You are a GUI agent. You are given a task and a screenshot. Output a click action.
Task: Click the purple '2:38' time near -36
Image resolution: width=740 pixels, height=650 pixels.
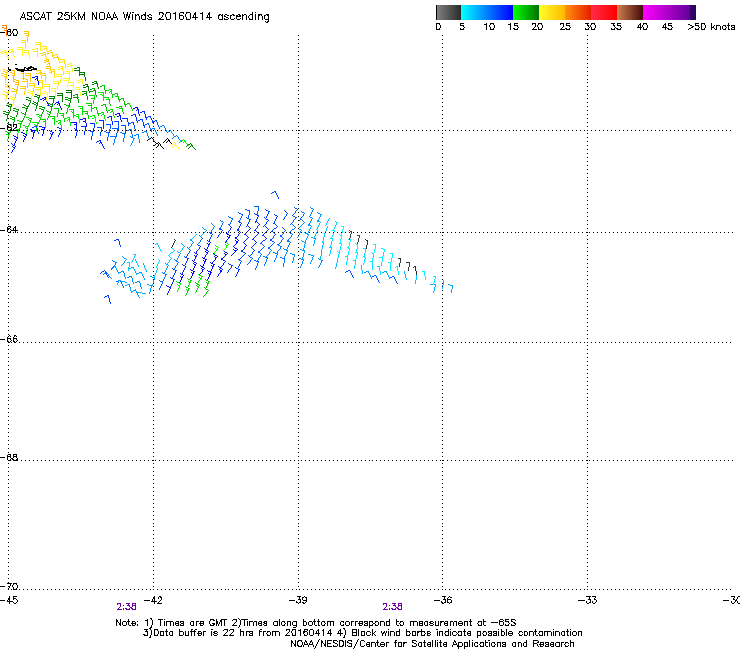393,607
